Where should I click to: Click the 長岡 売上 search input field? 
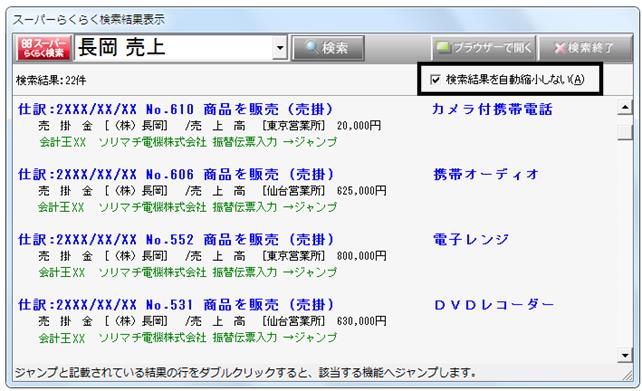click(x=174, y=48)
